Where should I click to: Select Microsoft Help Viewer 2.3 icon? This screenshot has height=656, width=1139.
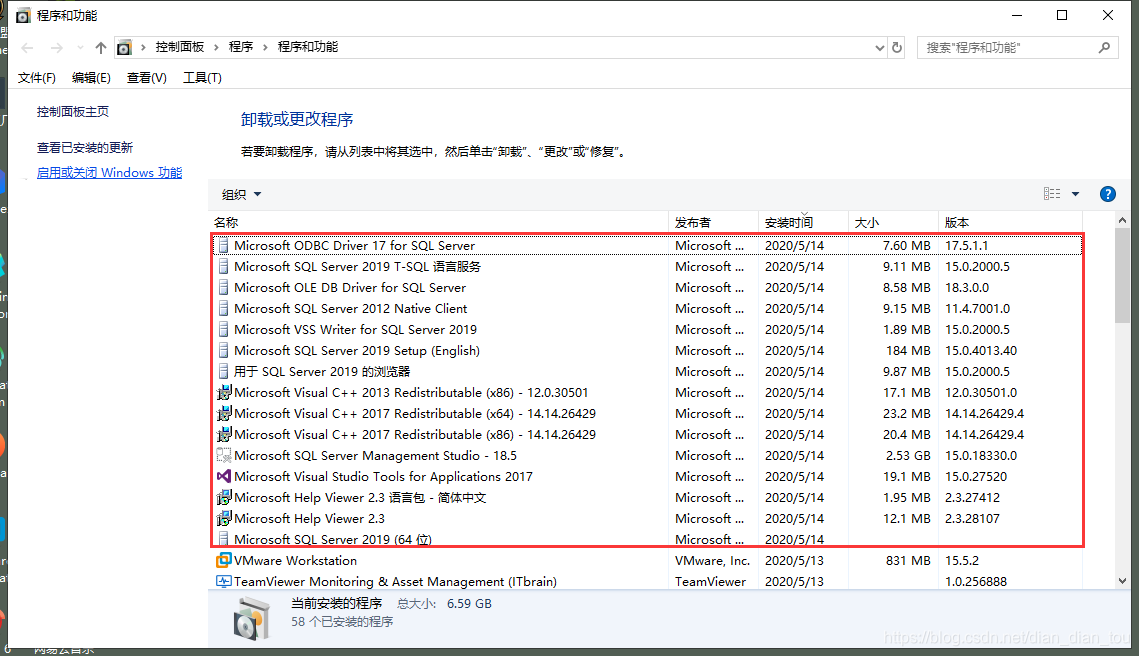[224, 519]
